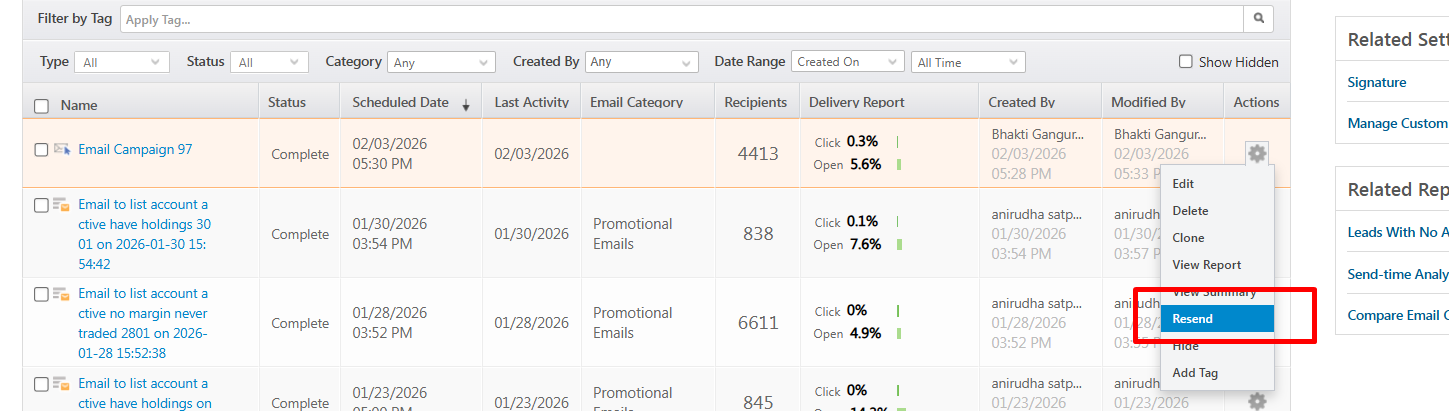Click the Scheduled Date sort arrow
Image resolution: width=1449 pixels, height=411 pixels.
(x=465, y=105)
